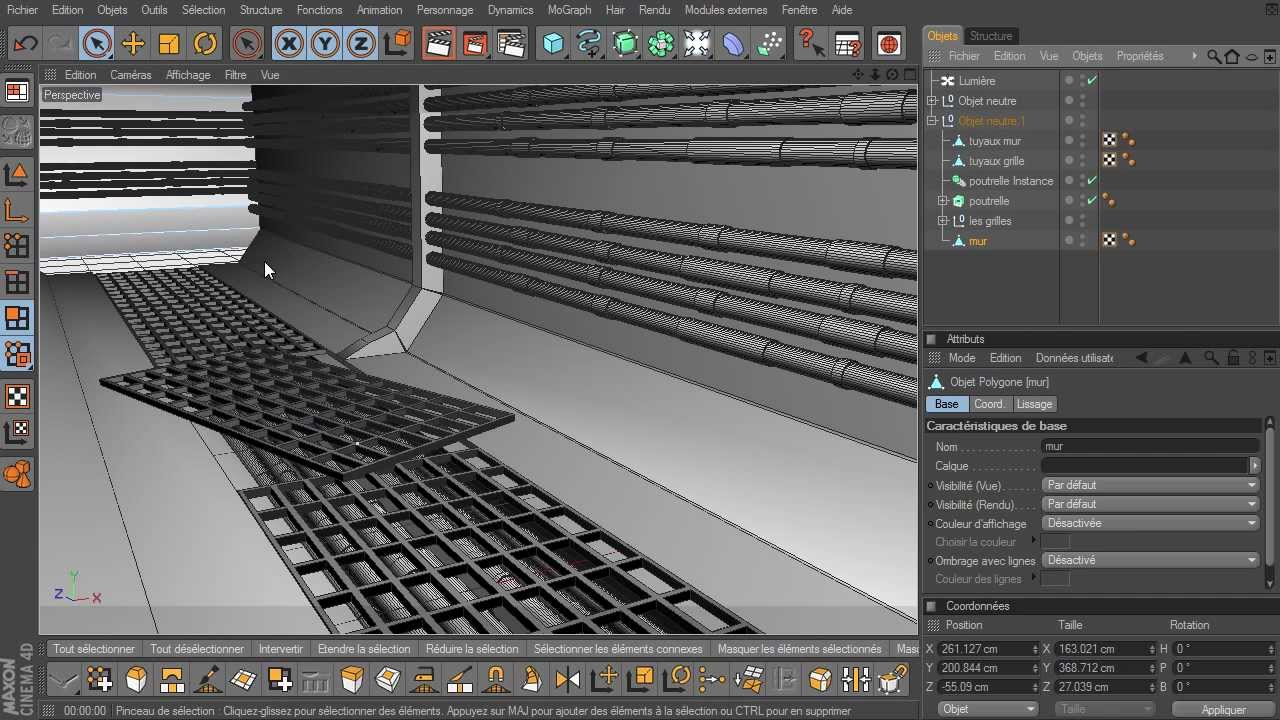Toggle Z axis lock
The height and width of the screenshot is (720, 1280).
coord(361,44)
